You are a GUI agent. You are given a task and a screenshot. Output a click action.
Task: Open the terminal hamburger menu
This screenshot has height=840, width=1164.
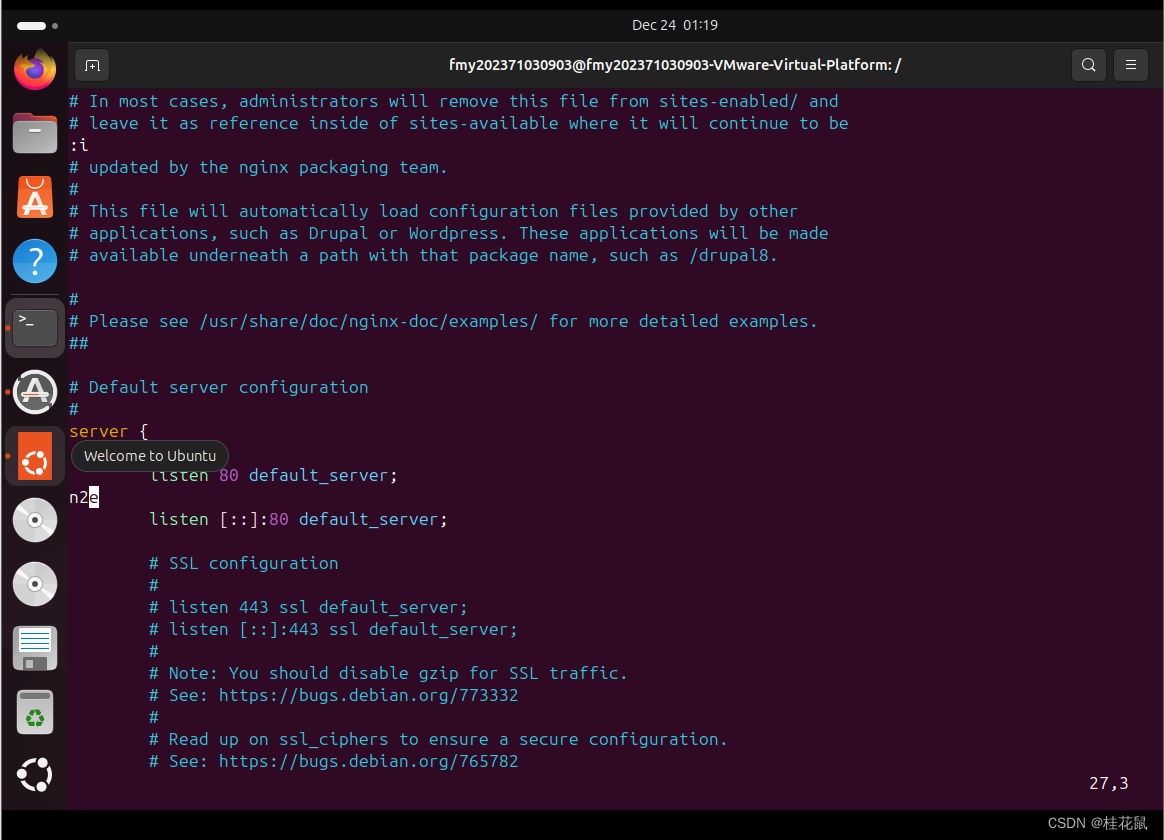[1130, 65]
